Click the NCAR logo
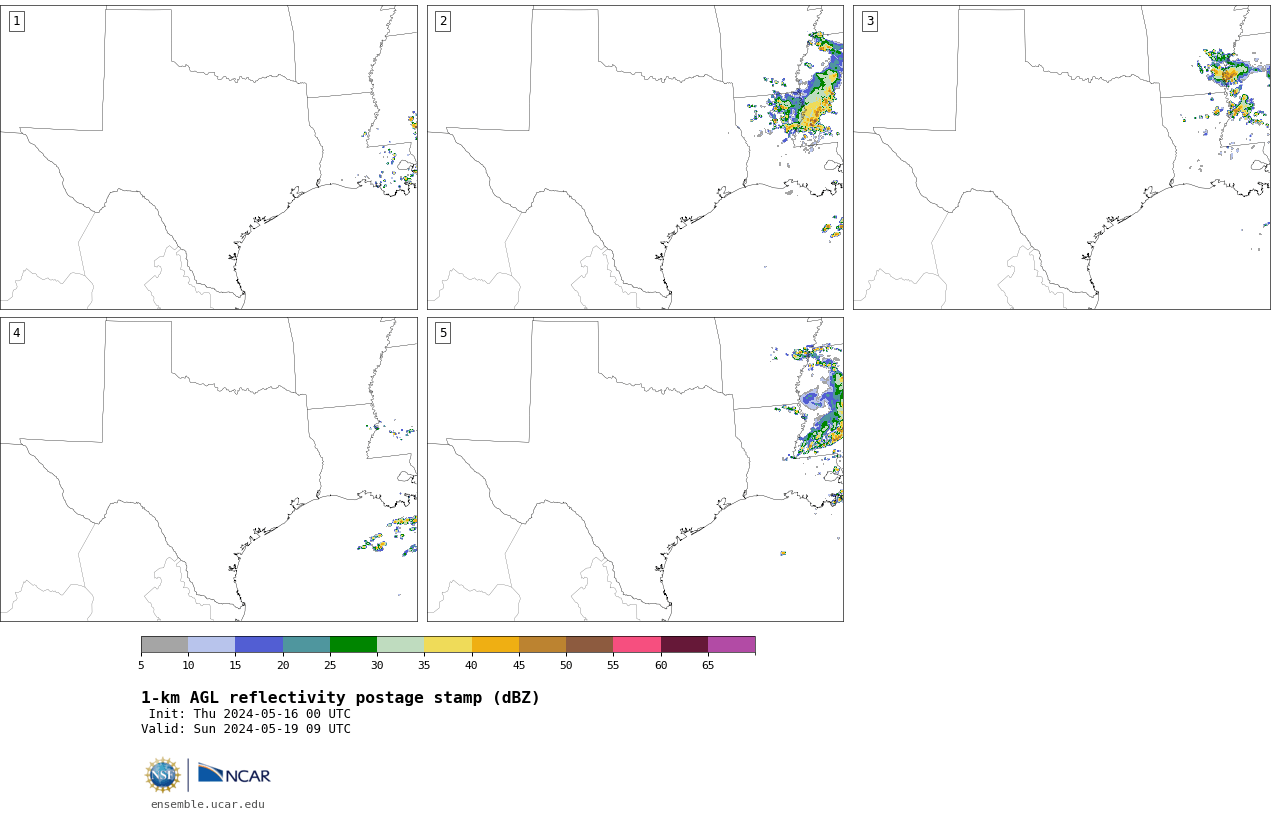This screenshot has width=1280, height=815. 234,774
